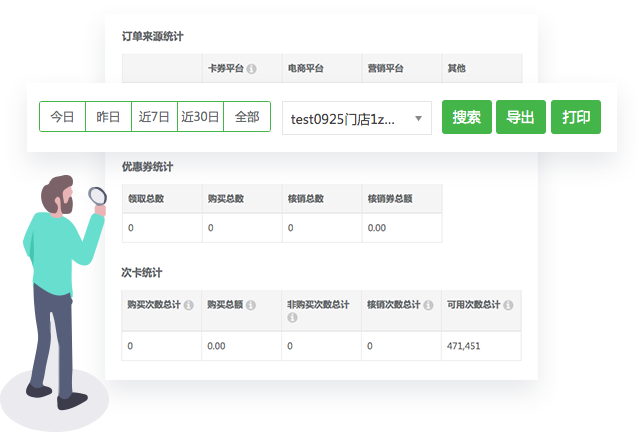Screen dimensions: 644x432
Task: Click the info icon next to 可用次数总计
Action: click(507, 304)
